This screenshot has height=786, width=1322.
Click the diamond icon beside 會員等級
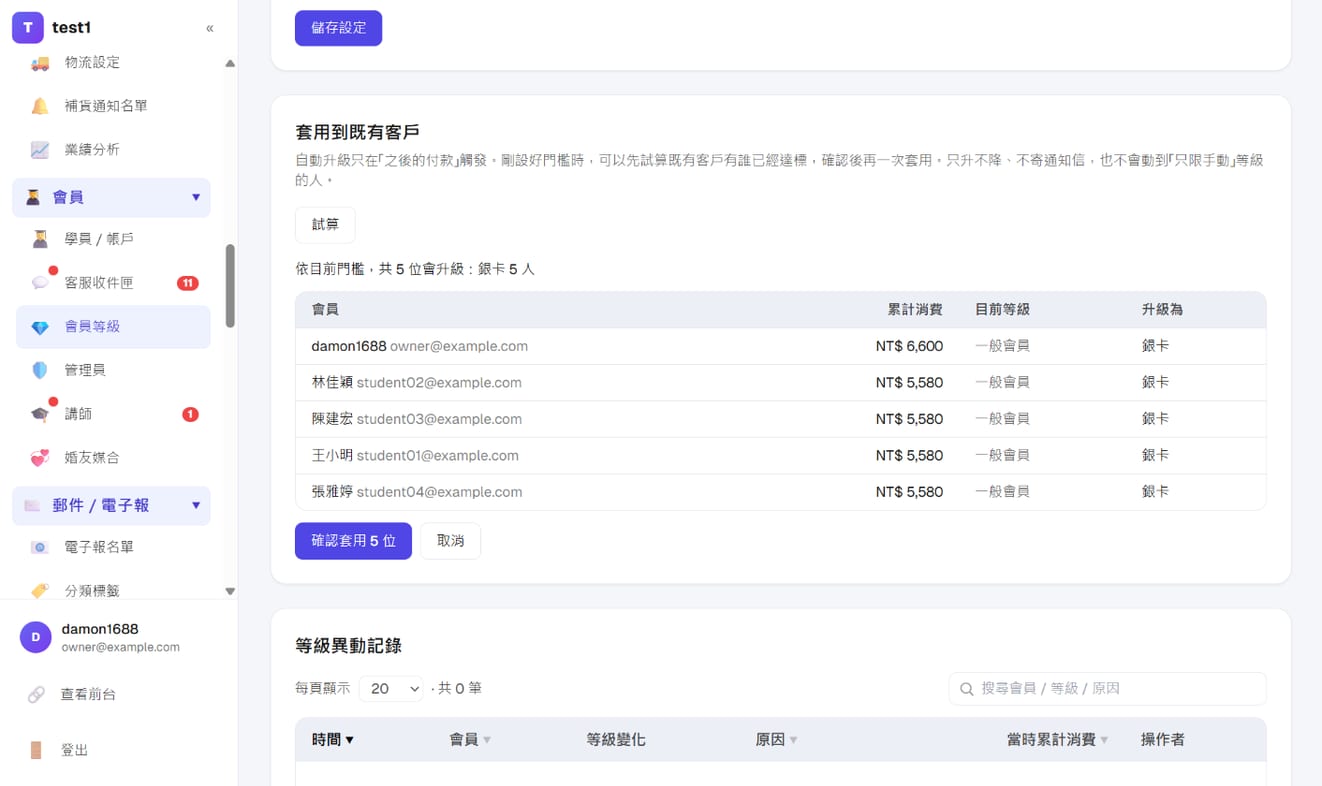40,327
